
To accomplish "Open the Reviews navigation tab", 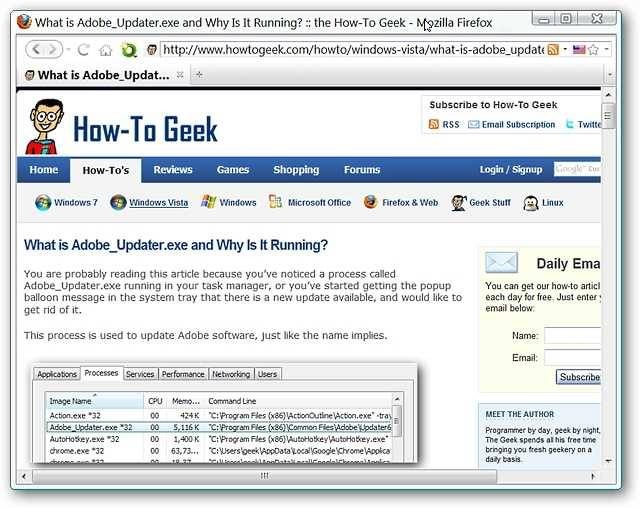I will coord(173,170).
